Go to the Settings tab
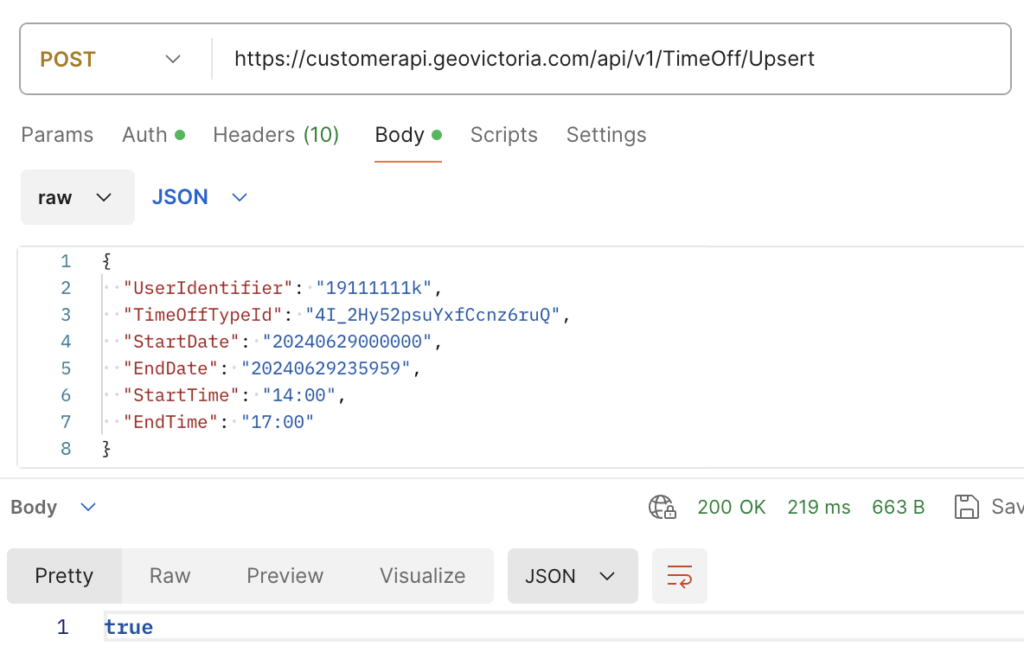Viewport: 1024px width, 659px height. pyautogui.click(x=606, y=135)
